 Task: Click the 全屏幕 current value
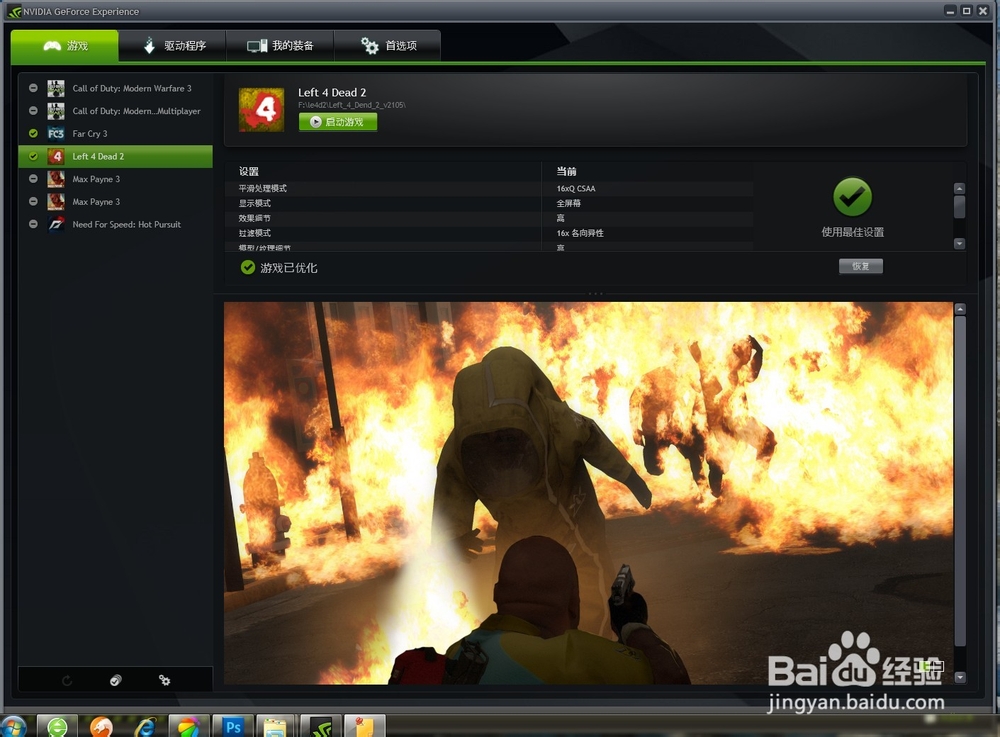coord(568,203)
